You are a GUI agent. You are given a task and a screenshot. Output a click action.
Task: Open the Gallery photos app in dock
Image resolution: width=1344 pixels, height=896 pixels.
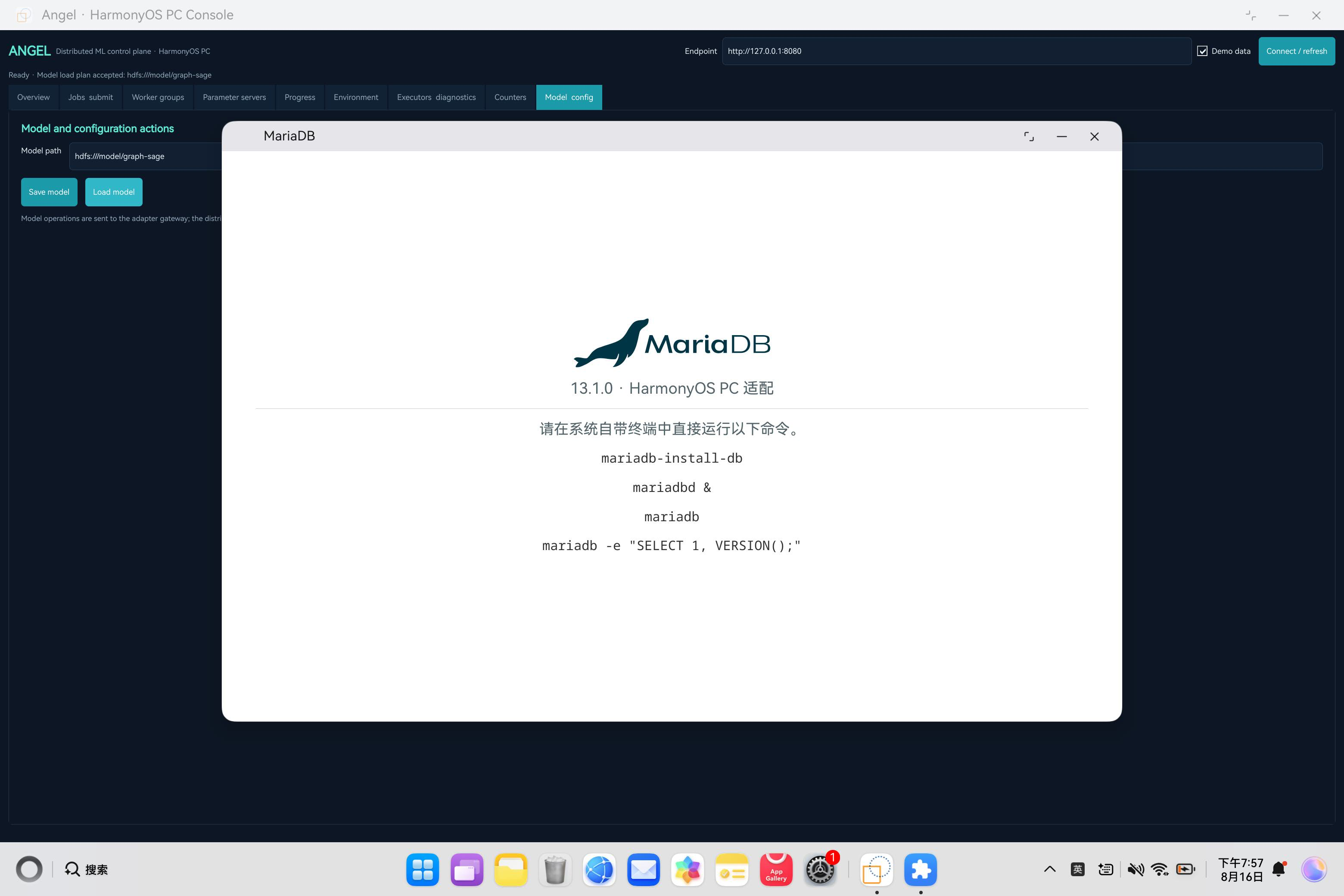coord(688,870)
